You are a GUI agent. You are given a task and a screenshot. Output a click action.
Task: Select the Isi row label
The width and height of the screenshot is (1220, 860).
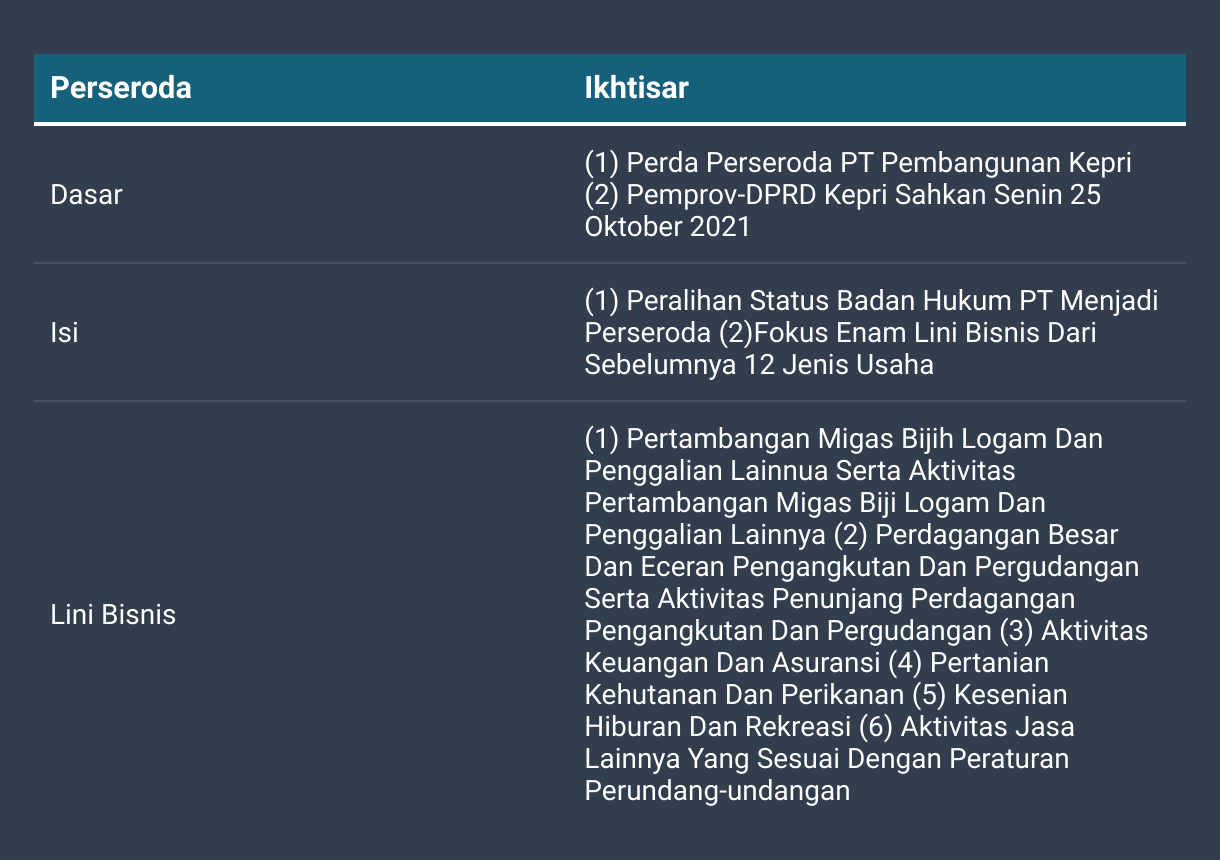click(x=64, y=332)
